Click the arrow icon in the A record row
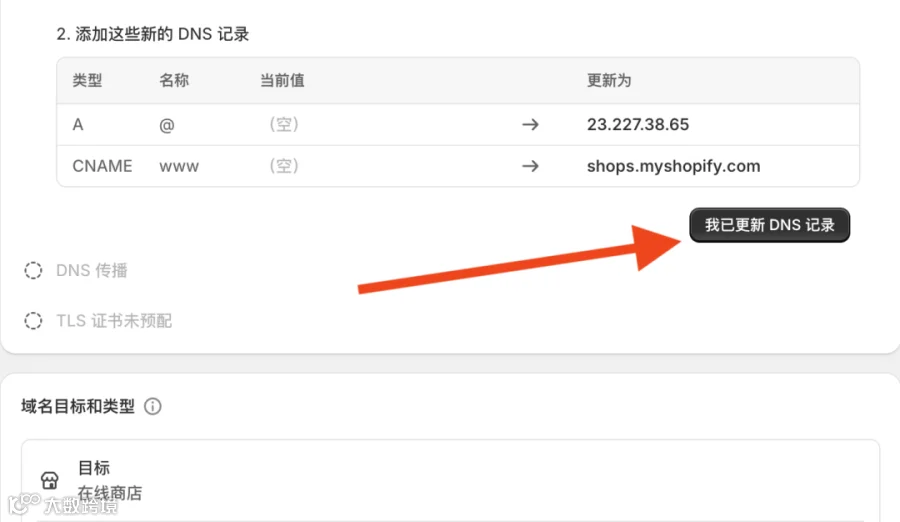The image size is (900, 522). point(530,125)
